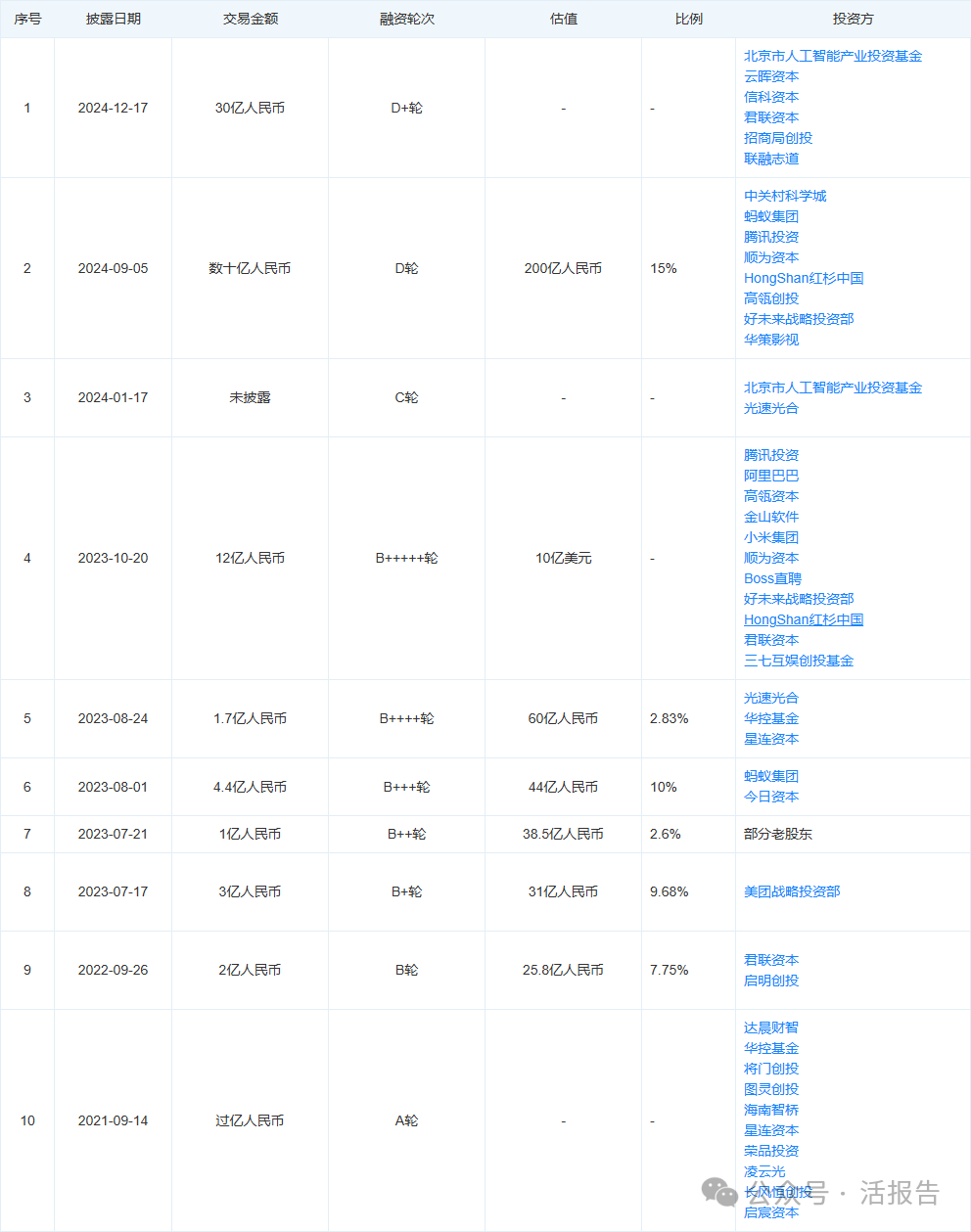Click 蚂蚁集团 in the D轮 row
The width and height of the screenshot is (971, 1232).
point(771,216)
